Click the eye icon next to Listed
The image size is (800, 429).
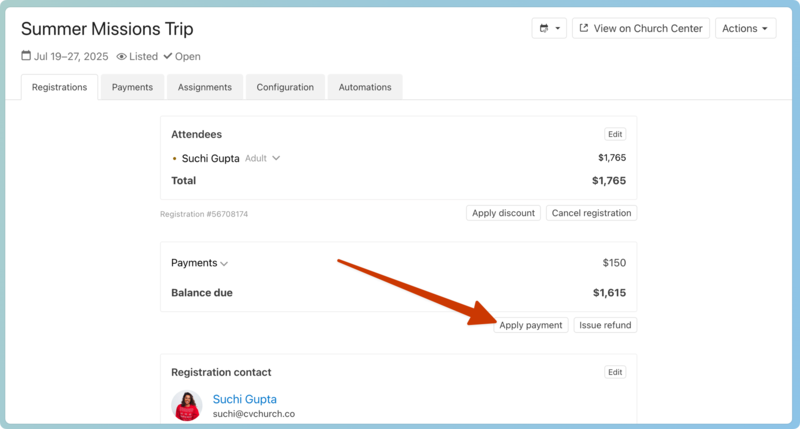(x=122, y=57)
